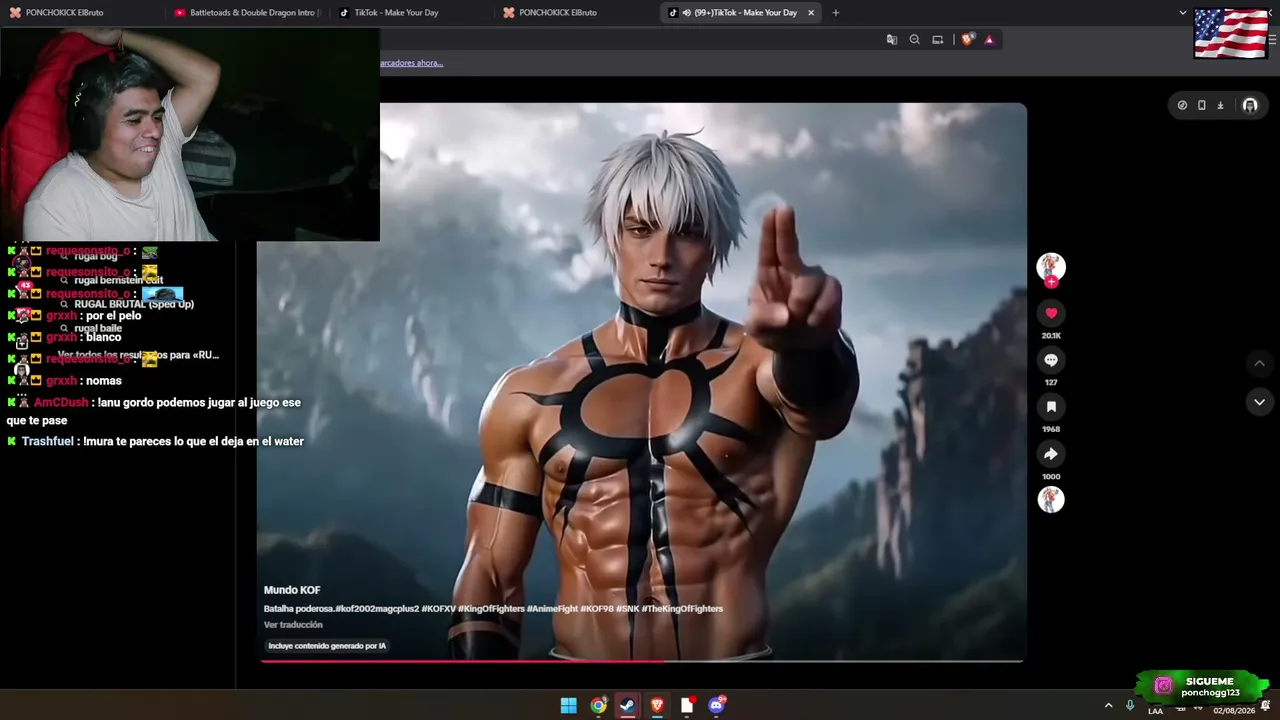
Task: Open Brave browser from the taskbar
Action: click(657, 706)
